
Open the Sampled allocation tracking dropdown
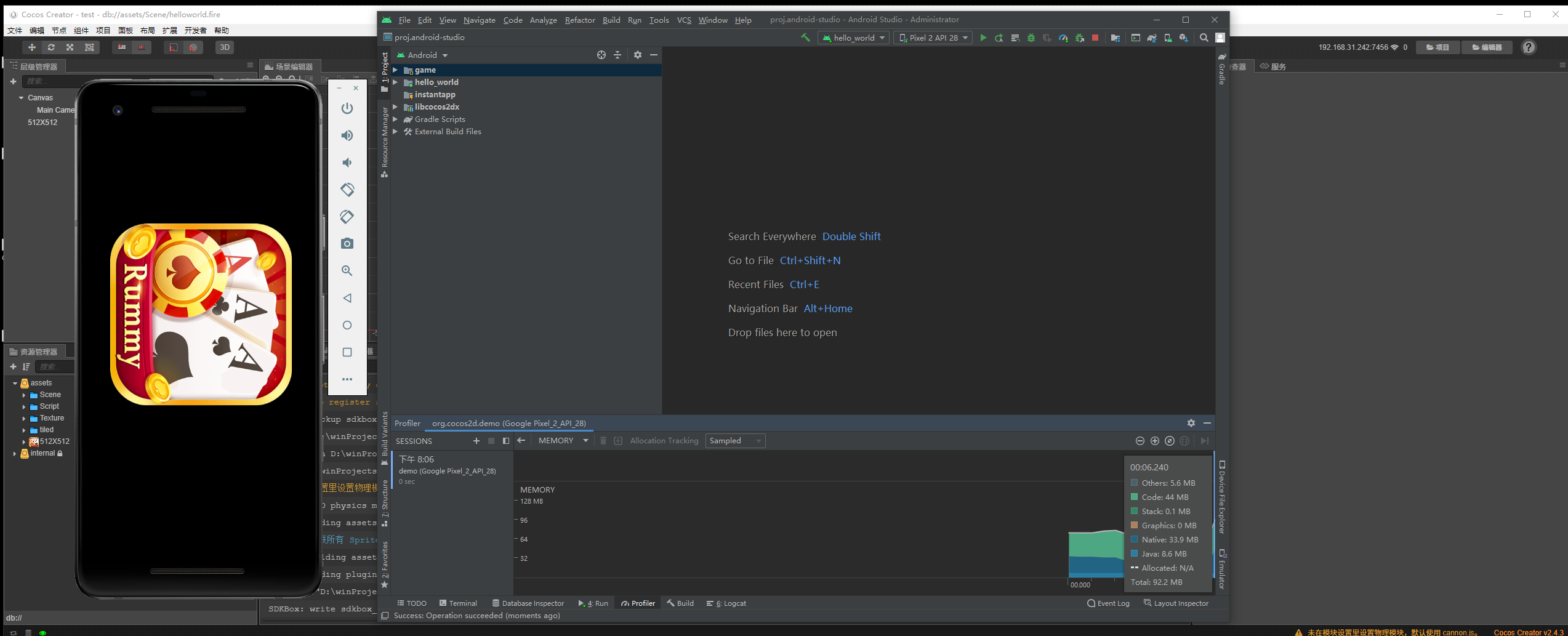tap(735, 441)
